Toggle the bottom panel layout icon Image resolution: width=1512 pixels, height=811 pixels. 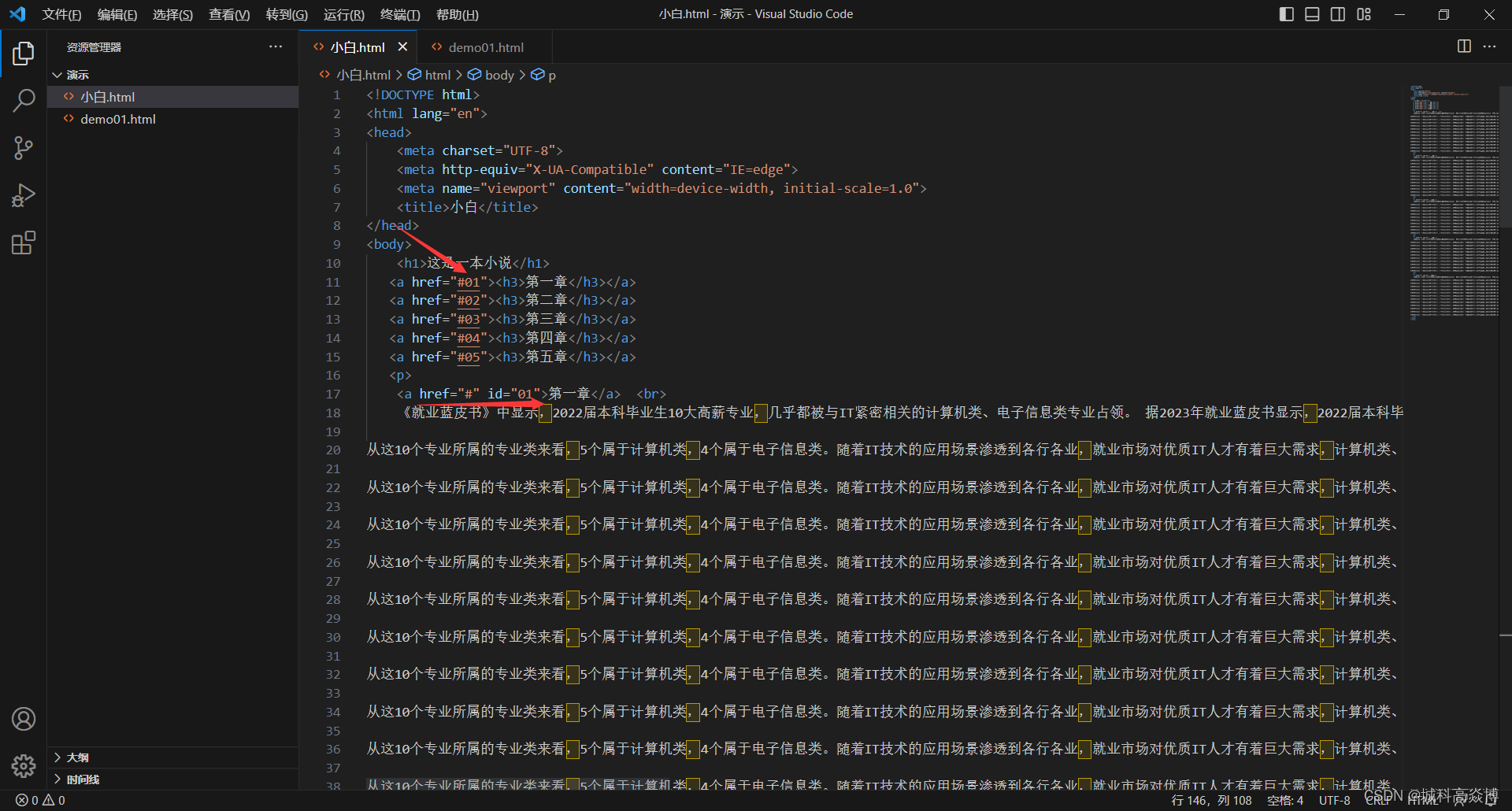[x=1312, y=14]
